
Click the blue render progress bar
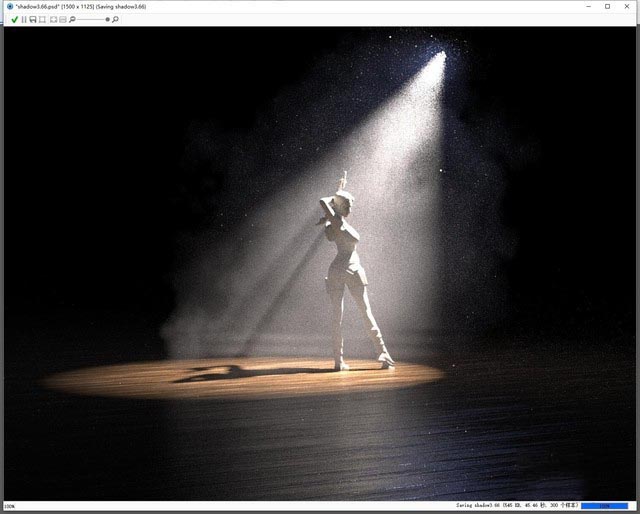click(604, 506)
